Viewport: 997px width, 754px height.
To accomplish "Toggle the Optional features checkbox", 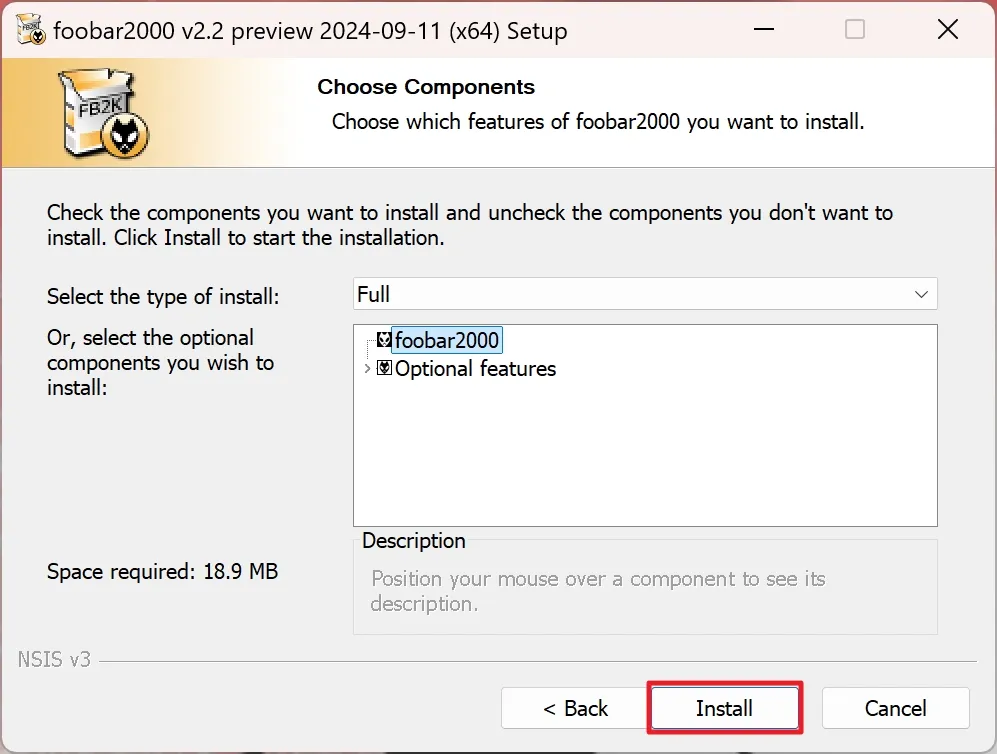I will (384, 368).
